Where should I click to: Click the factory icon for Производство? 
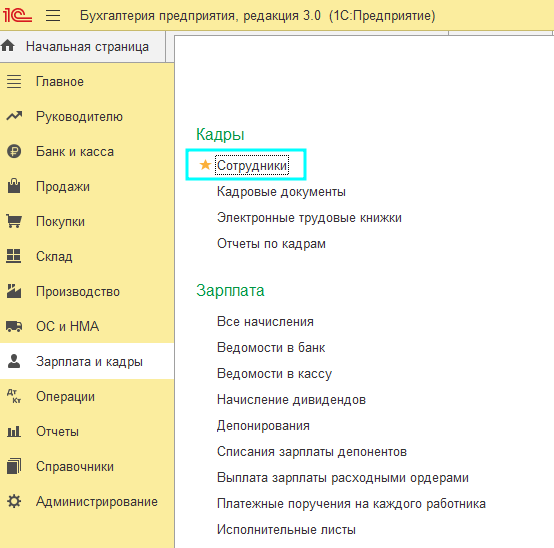point(14,291)
